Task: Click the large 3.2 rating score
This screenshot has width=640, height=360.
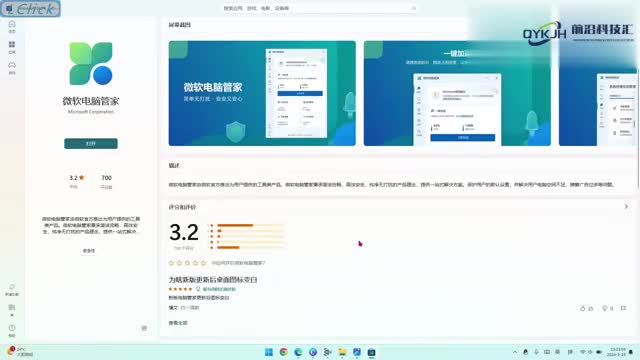Action: coord(184,232)
